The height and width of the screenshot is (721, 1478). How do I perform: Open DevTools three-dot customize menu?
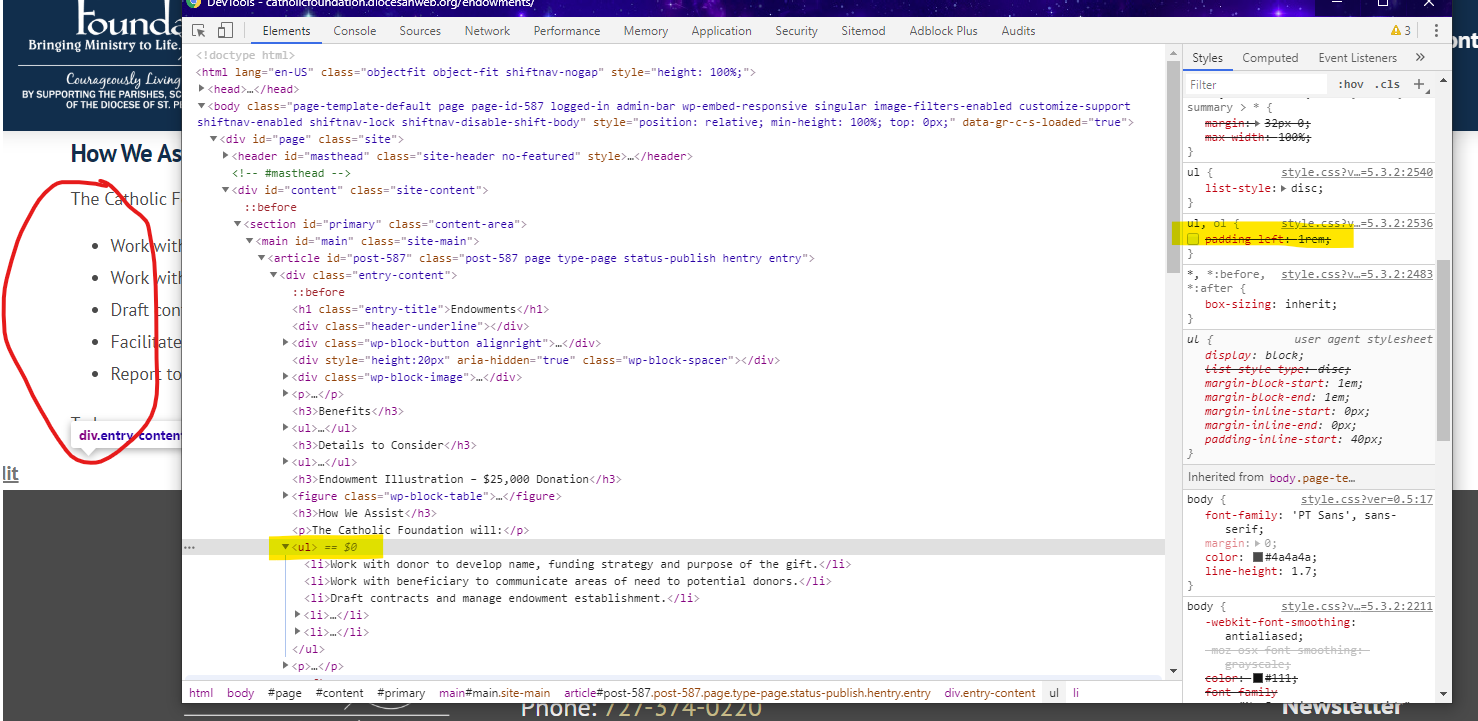[x=1436, y=31]
